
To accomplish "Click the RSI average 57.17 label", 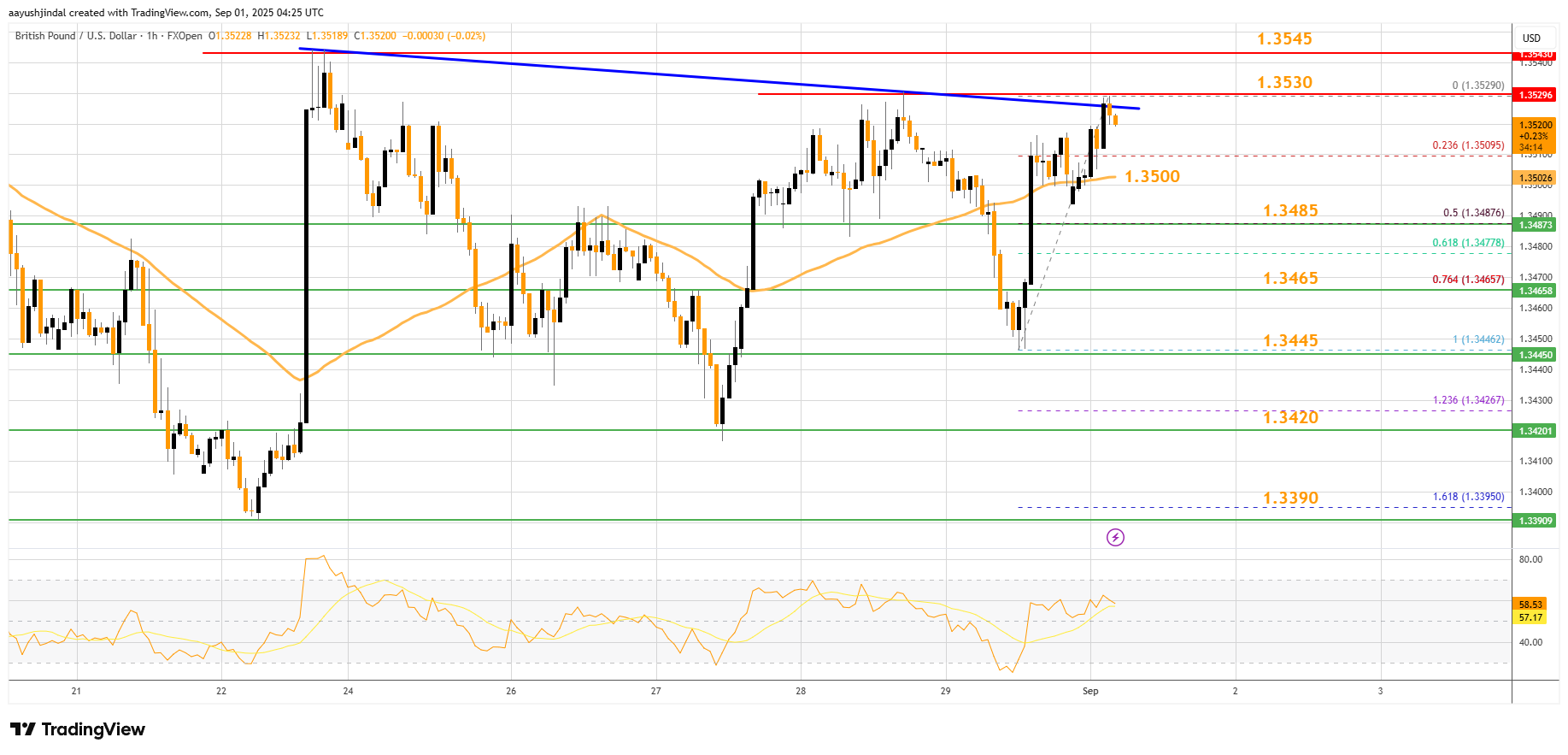I will (x=1530, y=617).
